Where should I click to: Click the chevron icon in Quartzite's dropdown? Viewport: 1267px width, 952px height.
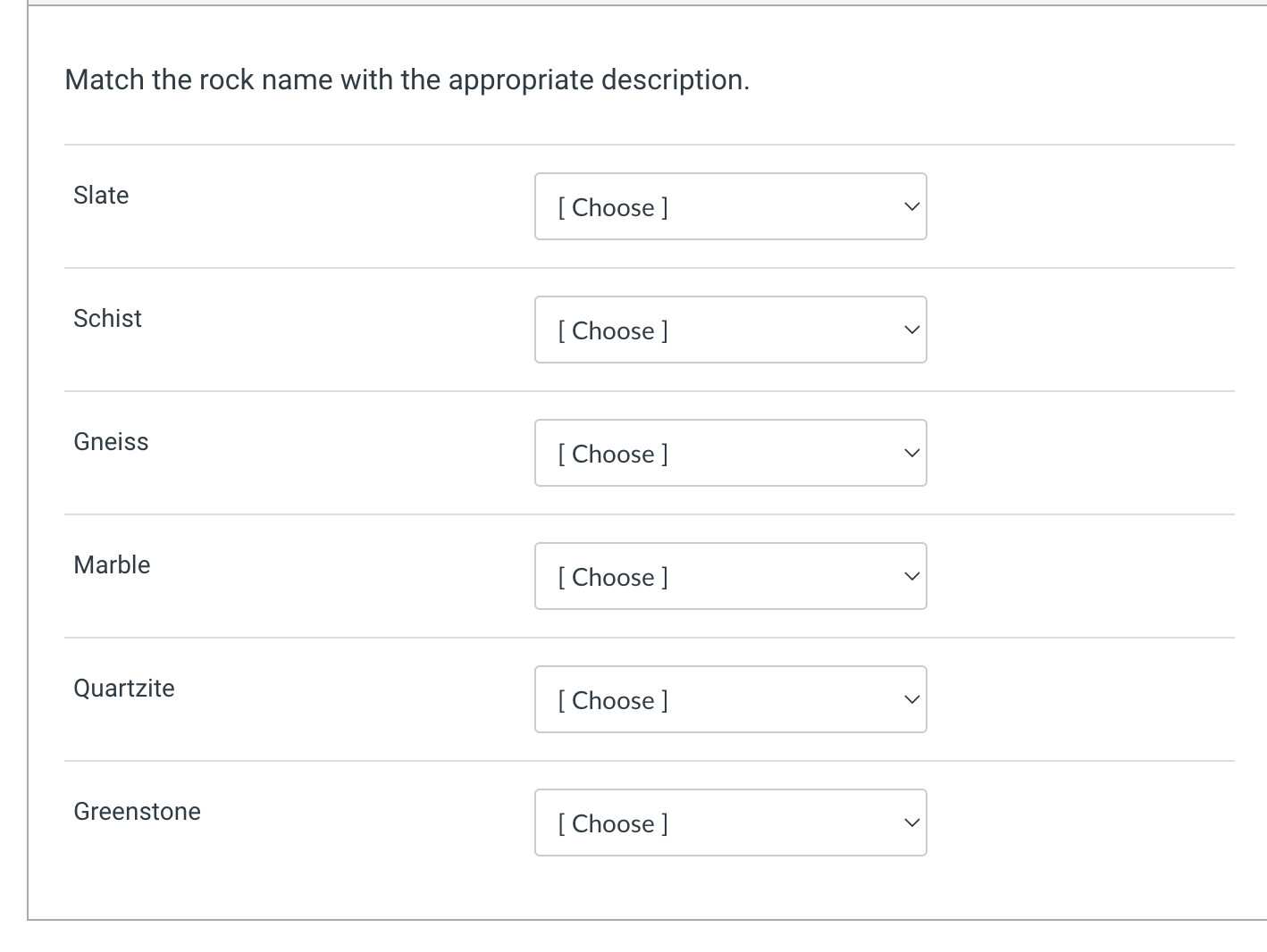tap(910, 699)
